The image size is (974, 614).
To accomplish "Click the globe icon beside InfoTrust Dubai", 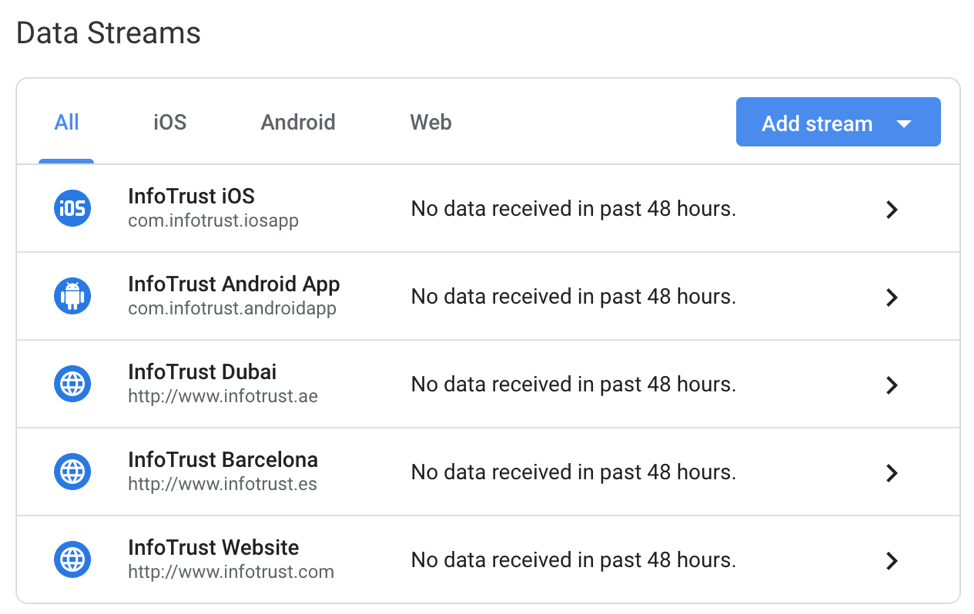I will [x=72, y=384].
